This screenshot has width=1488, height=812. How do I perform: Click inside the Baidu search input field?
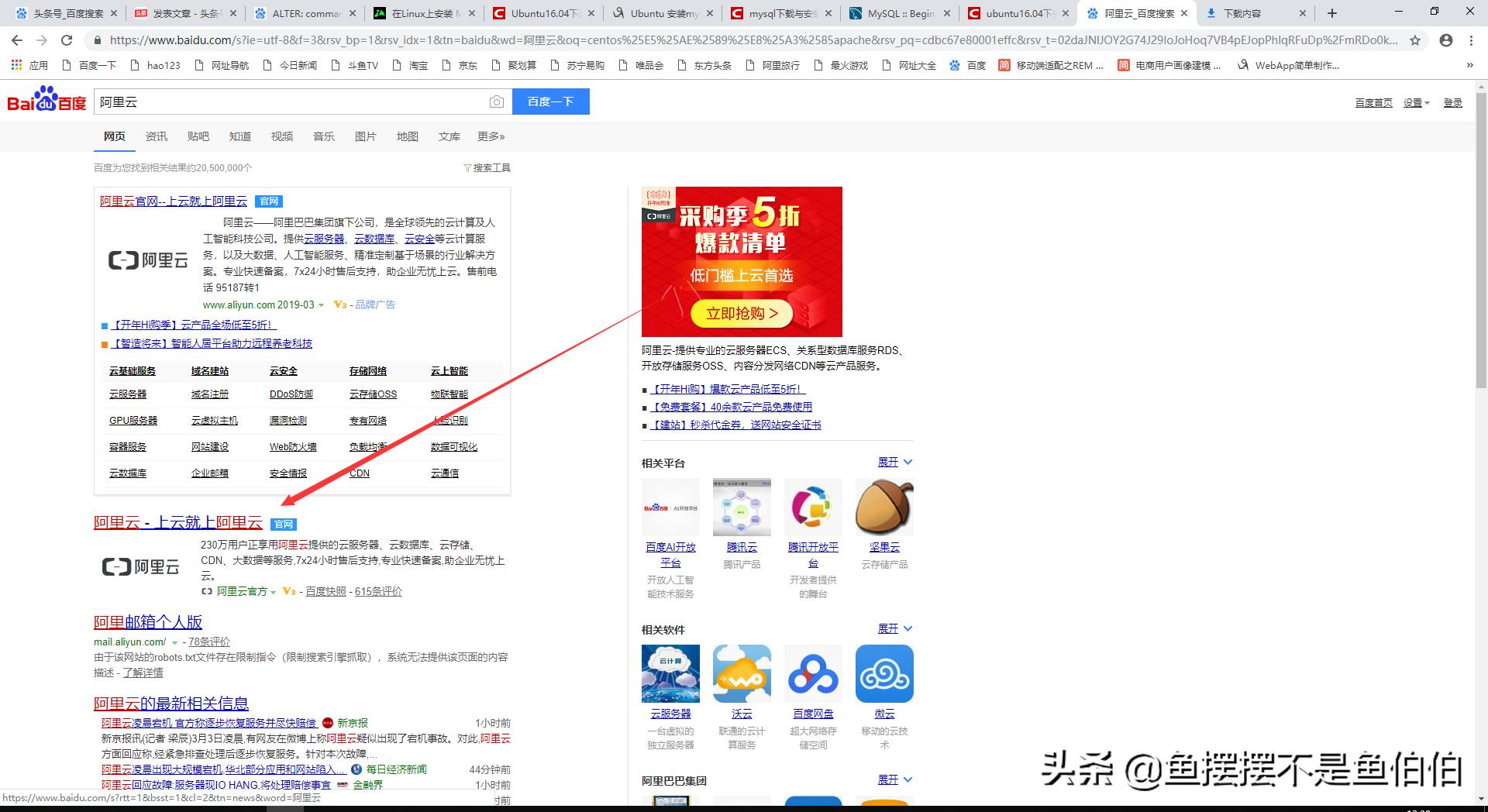[x=294, y=101]
